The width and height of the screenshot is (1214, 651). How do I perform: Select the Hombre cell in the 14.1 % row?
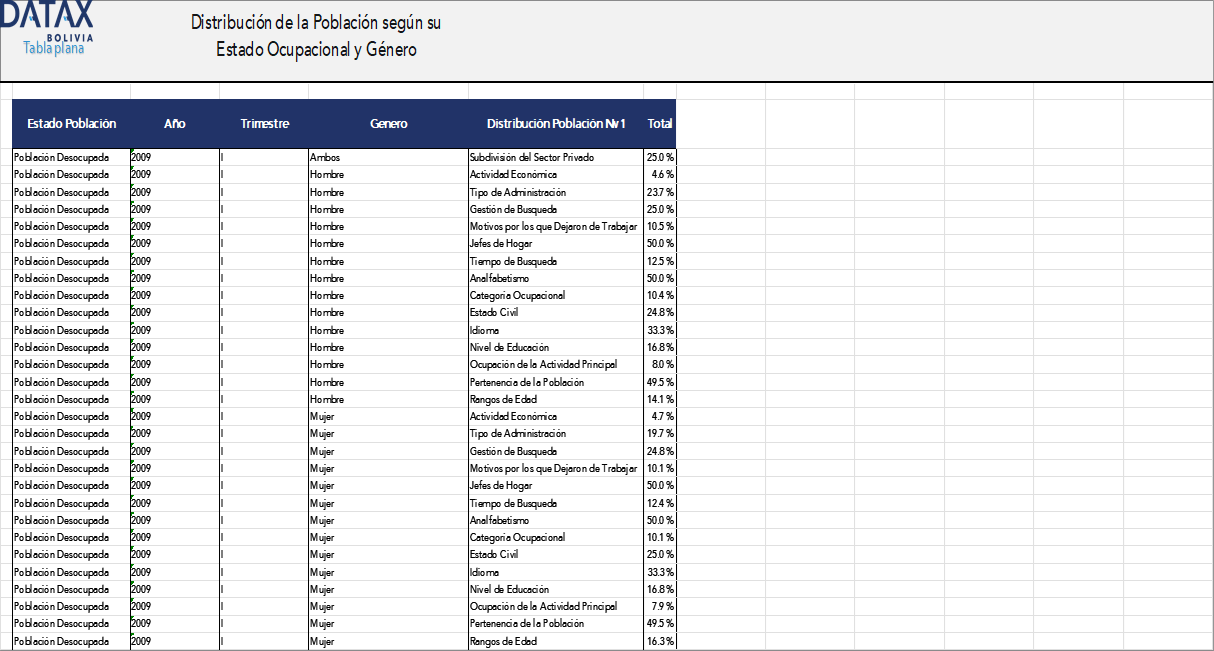tap(388, 399)
